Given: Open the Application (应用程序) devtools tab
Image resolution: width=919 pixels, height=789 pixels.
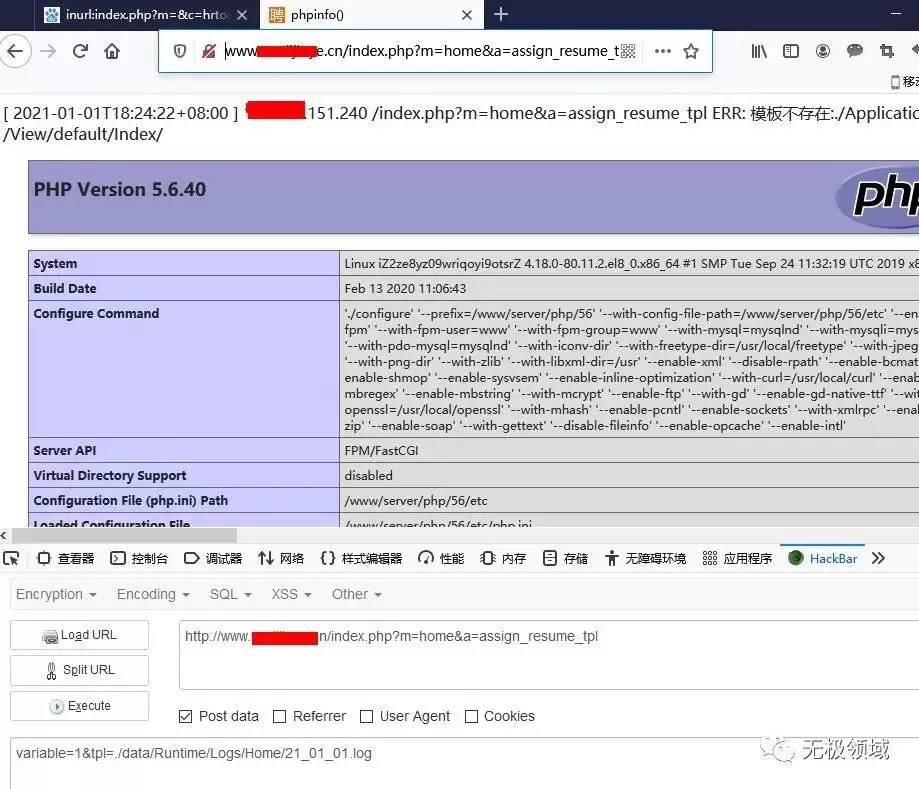Looking at the screenshot, I should pyautogui.click(x=737, y=559).
